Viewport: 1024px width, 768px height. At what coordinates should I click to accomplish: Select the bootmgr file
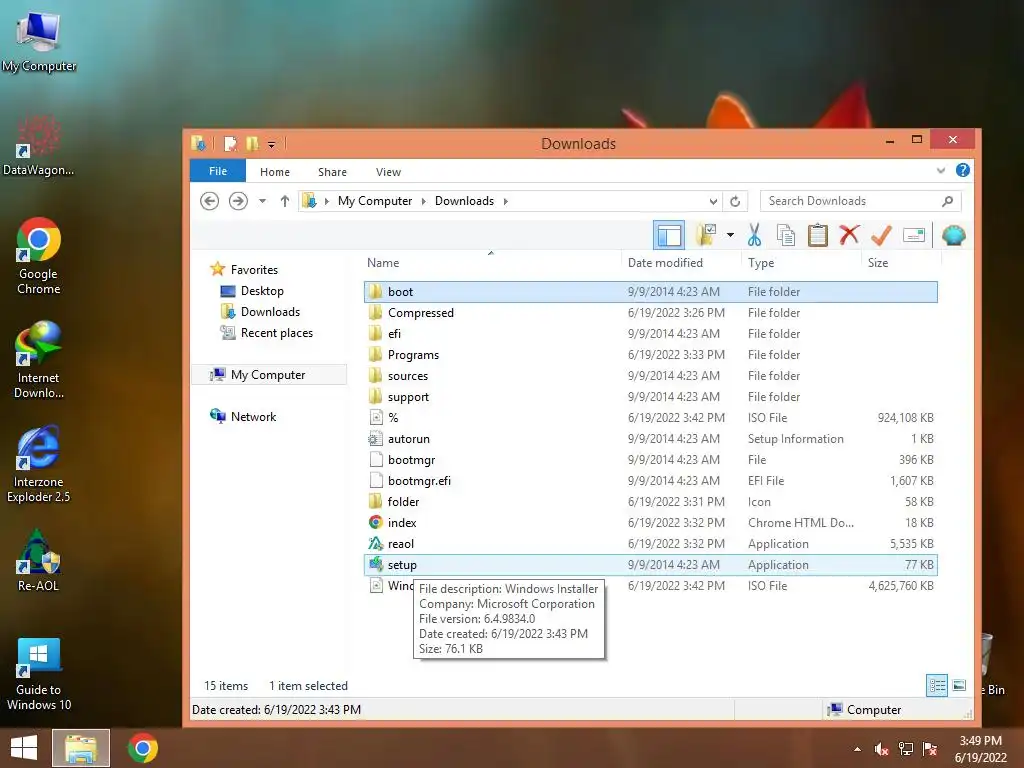pos(650,459)
